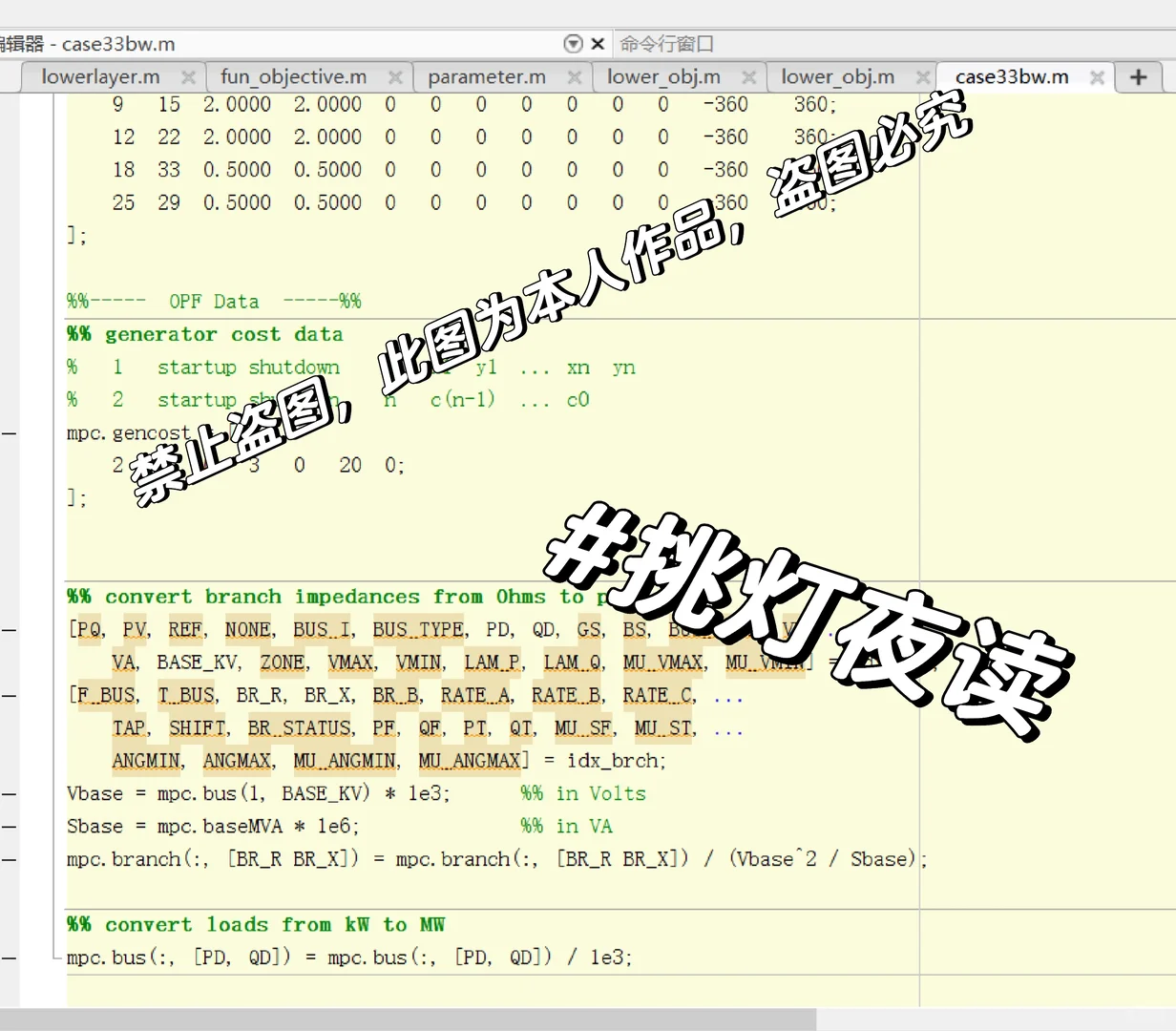Viewport: 1176px width, 1031px height.
Task: Click the gencost value '20' in the data row
Action: coord(350,466)
